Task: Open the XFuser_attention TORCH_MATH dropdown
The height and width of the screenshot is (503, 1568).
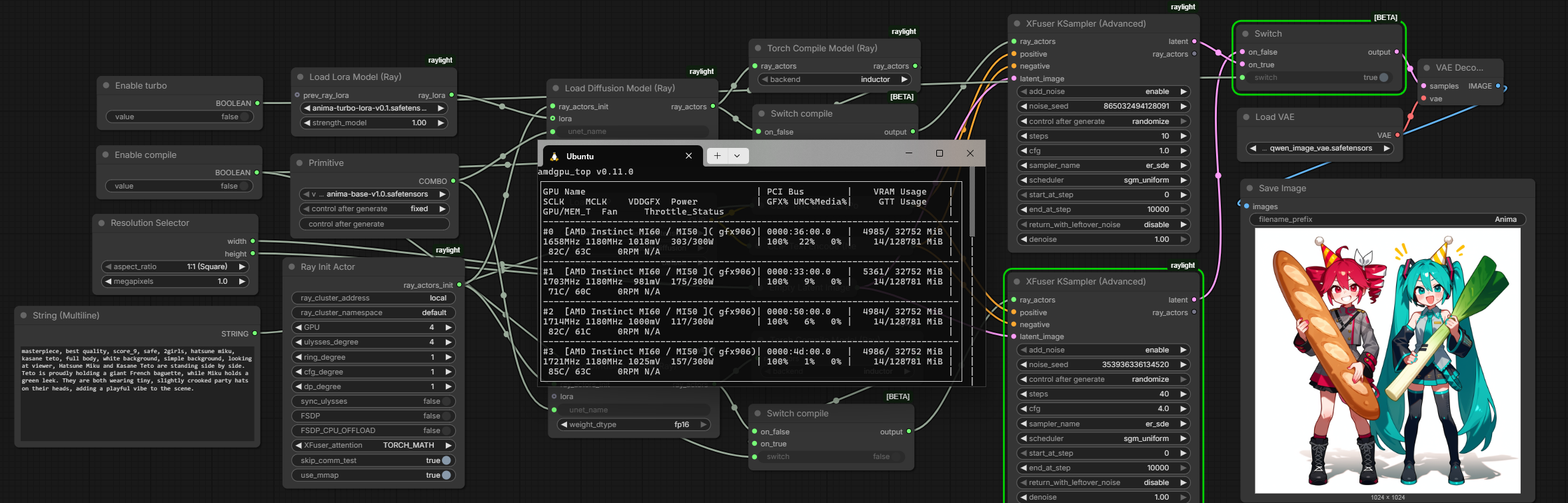Action: point(373,446)
